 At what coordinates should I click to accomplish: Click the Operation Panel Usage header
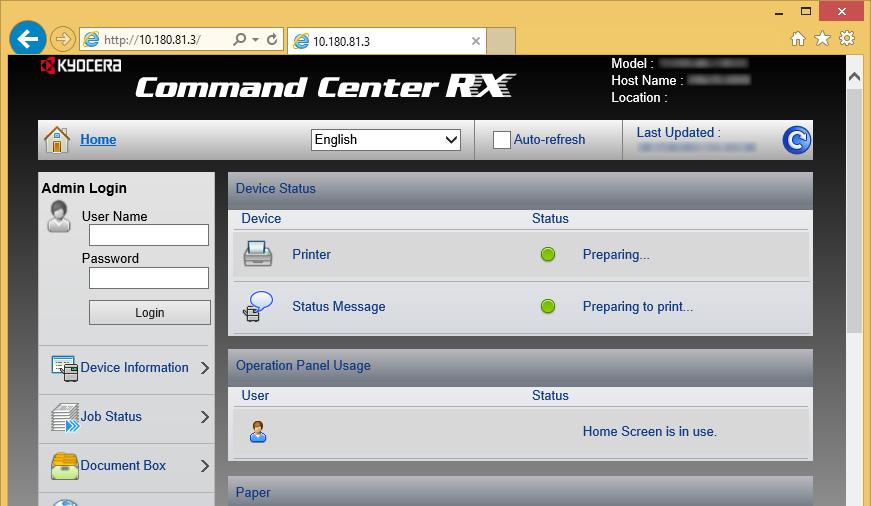pos(520,368)
